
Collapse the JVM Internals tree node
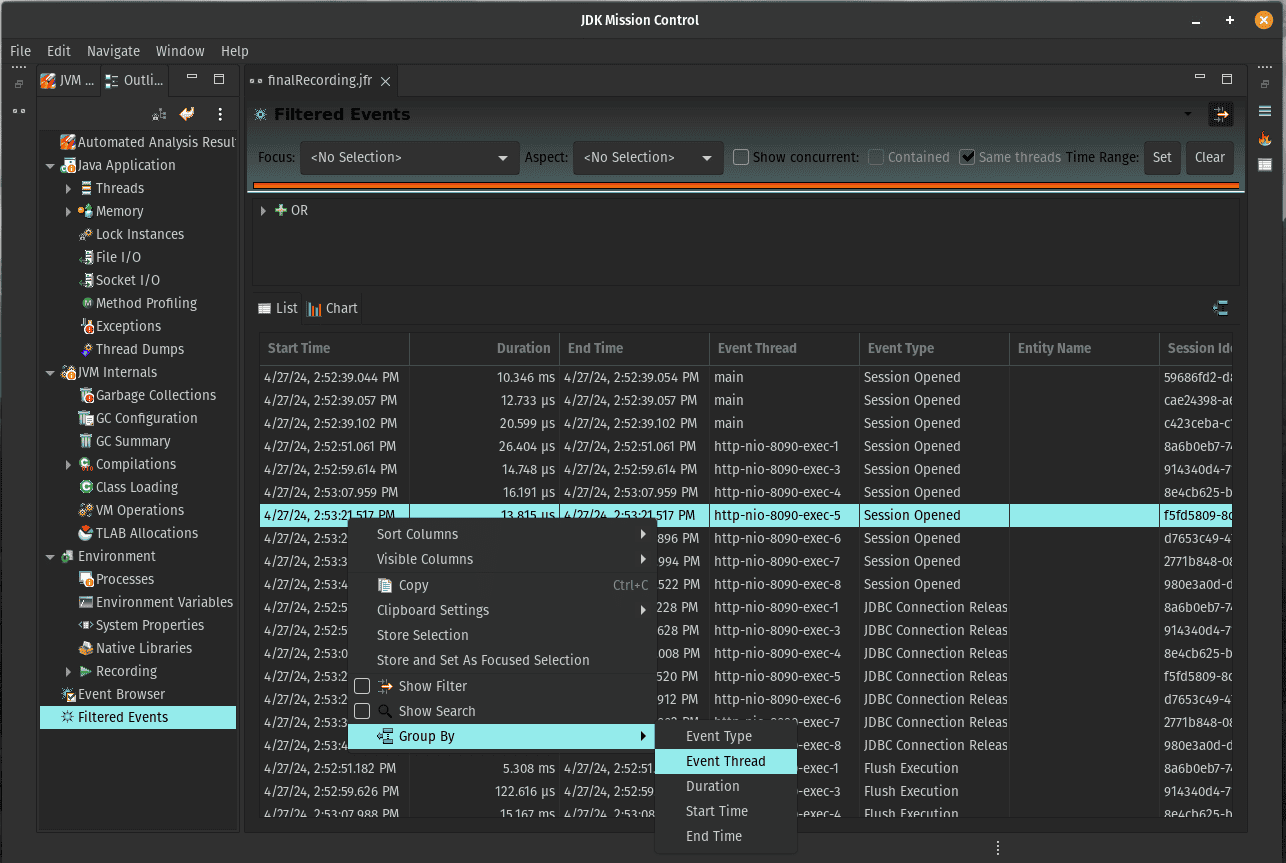pyautogui.click(x=50, y=373)
